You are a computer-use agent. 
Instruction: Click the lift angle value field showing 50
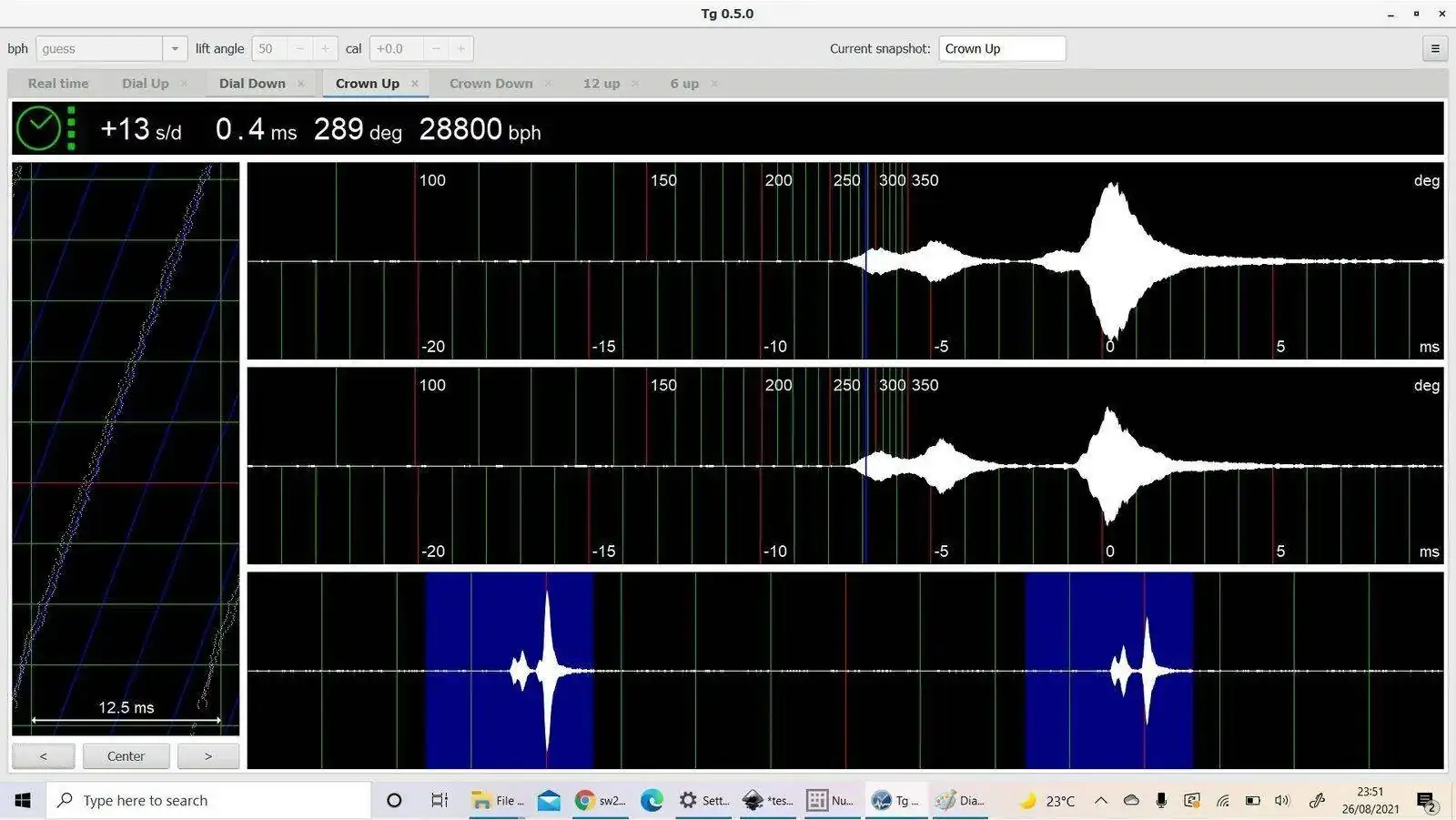pyautogui.click(x=270, y=49)
